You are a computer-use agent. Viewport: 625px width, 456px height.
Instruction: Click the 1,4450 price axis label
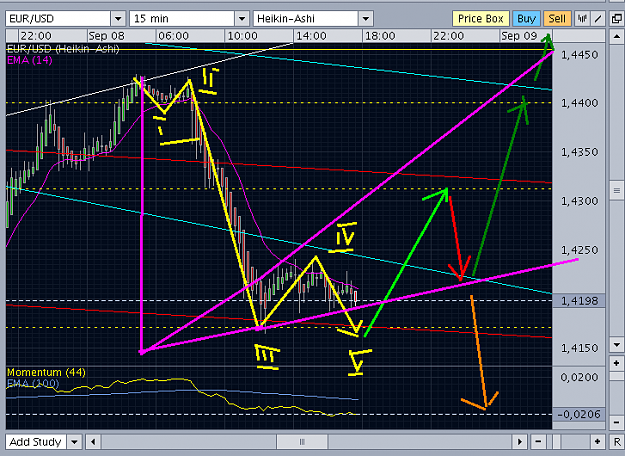pos(580,55)
